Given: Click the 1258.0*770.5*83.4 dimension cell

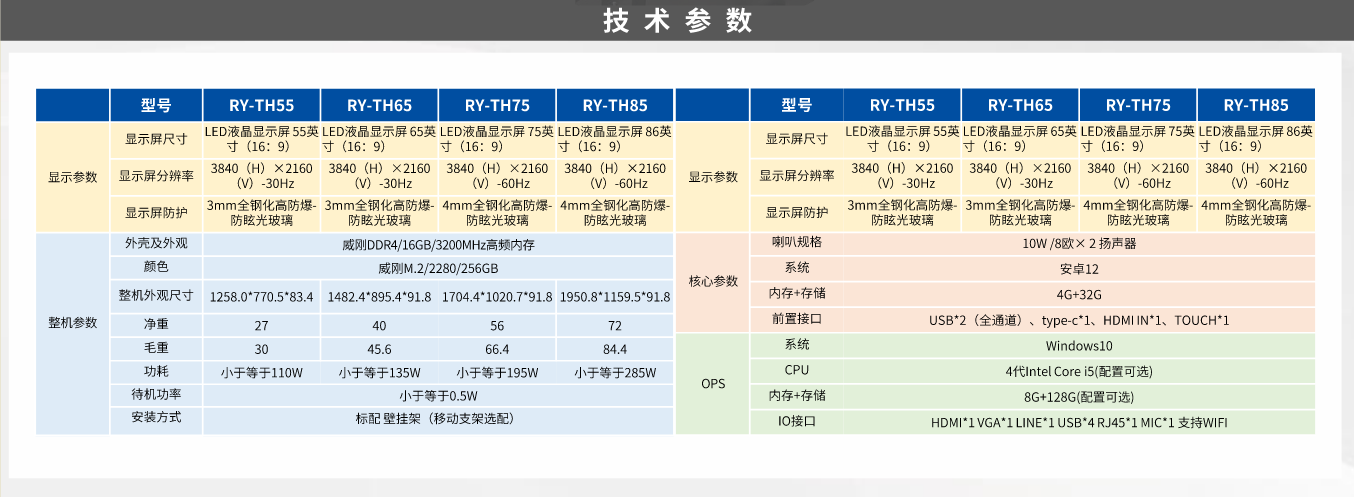Looking at the screenshot, I should [262, 297].
